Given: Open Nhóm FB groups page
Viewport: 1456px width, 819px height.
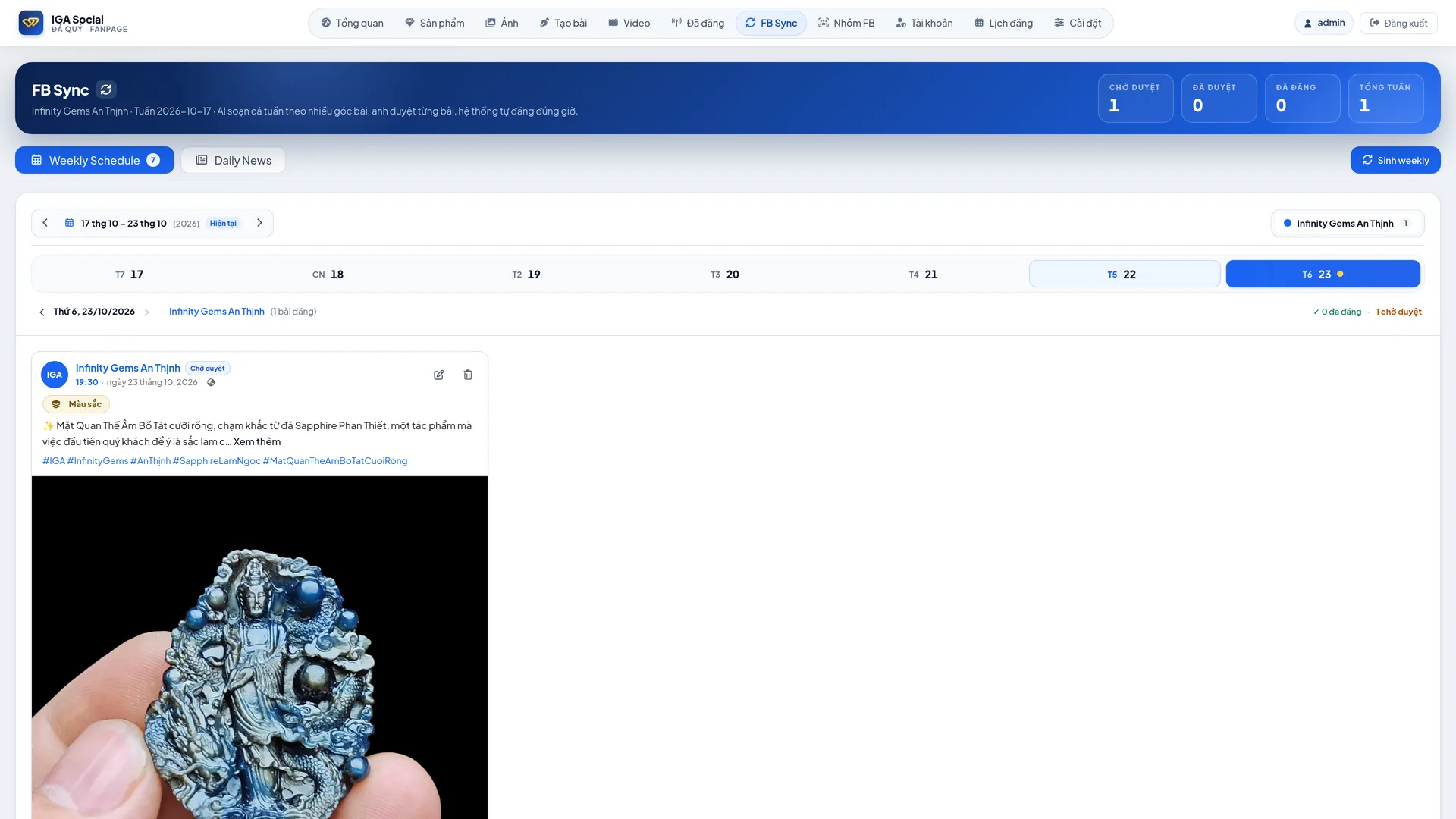Looking at the screenshot, I should coord(846,23).
